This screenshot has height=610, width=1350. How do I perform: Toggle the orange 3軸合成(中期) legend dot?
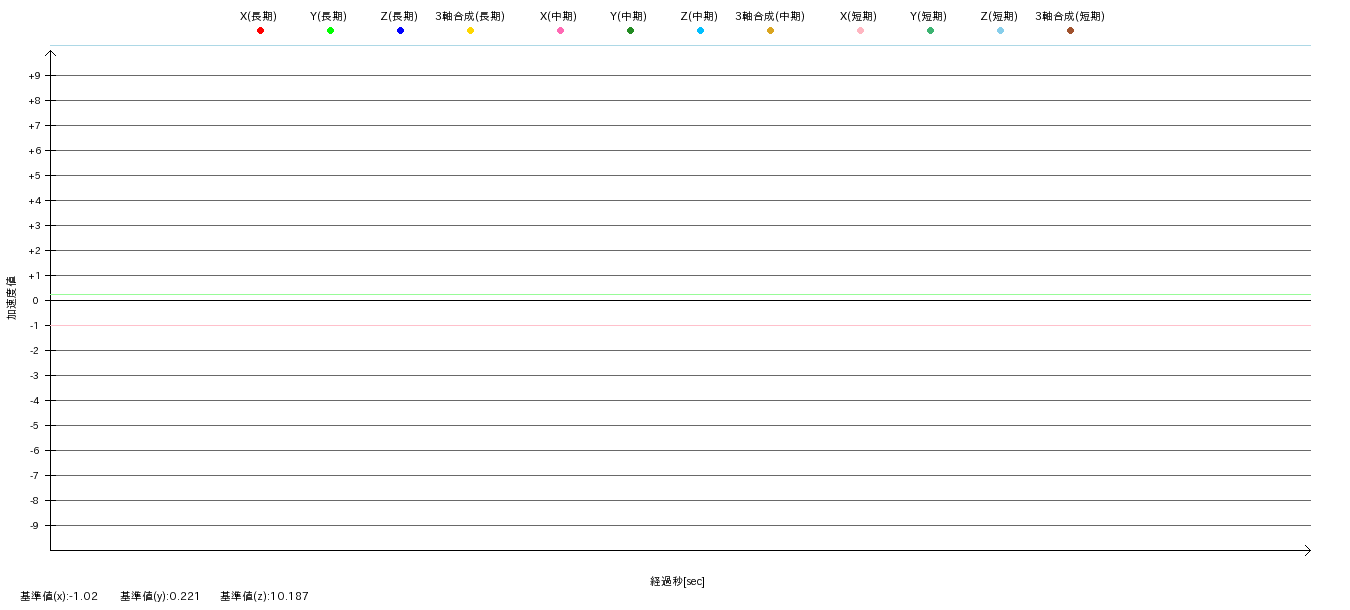770,31
